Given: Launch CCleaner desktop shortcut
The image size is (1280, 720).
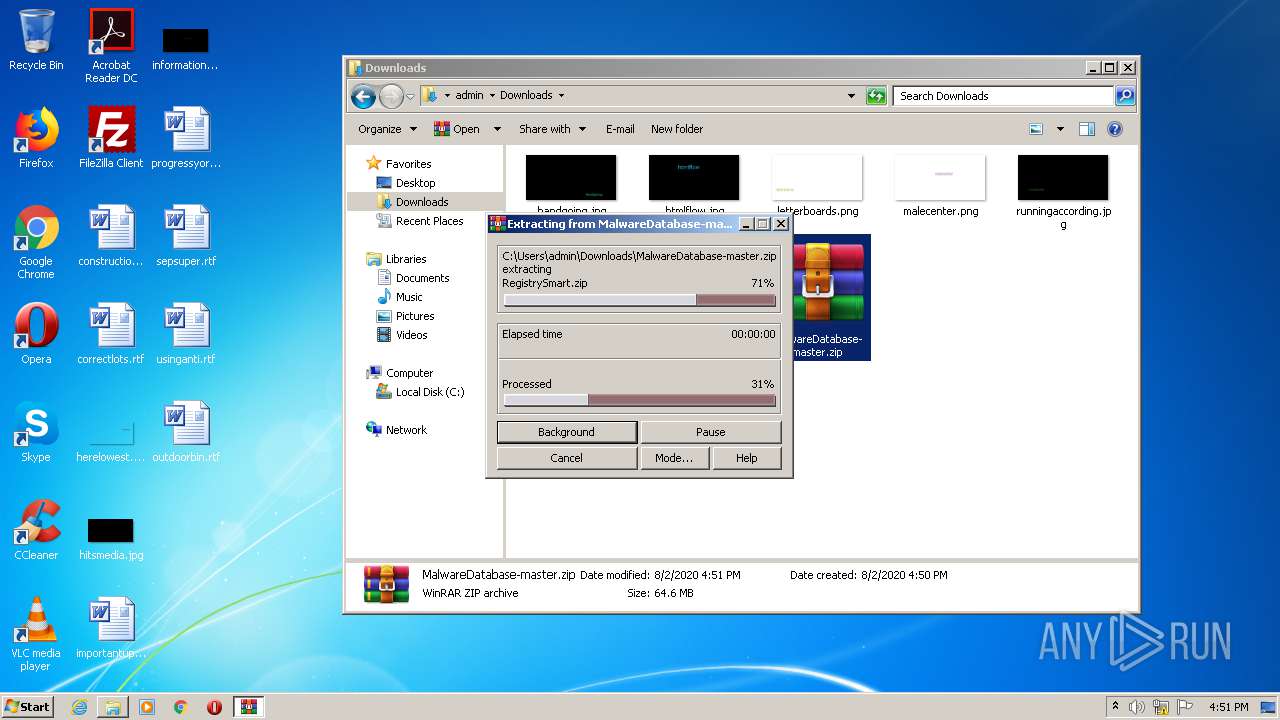Looking at the screenshot, I should (36, 530).
